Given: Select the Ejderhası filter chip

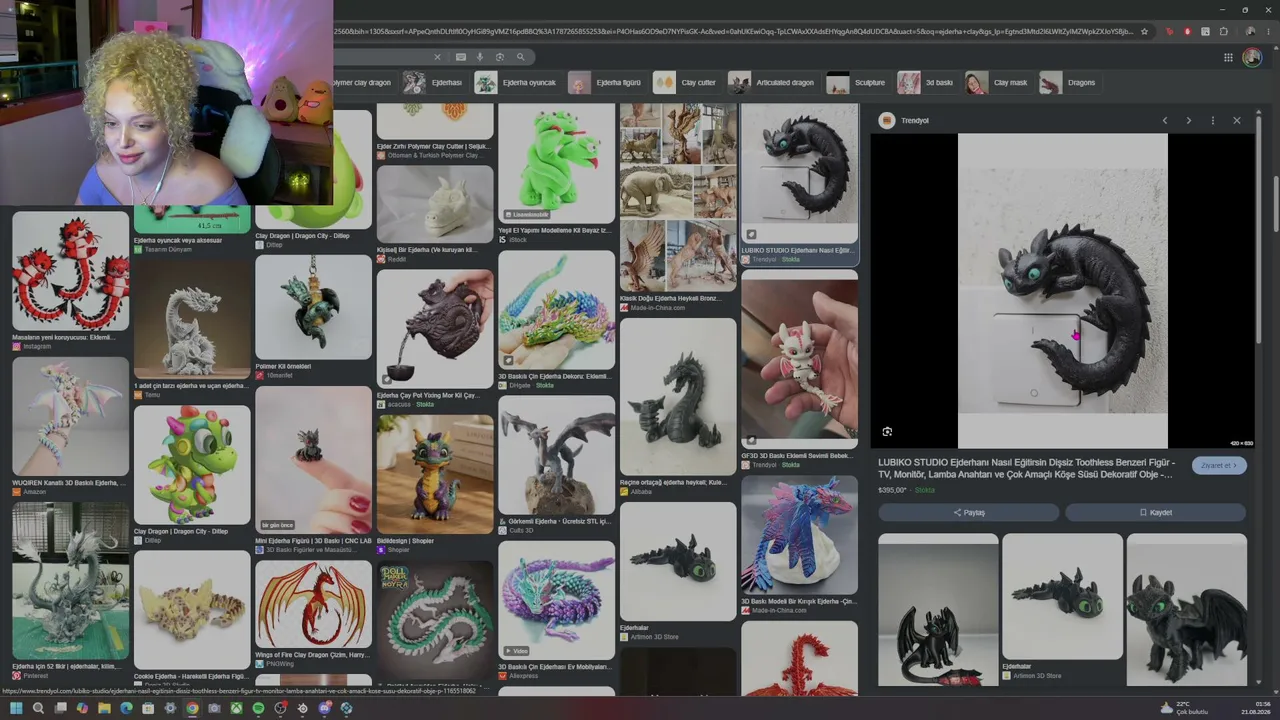Looking at the screenshot, I should [x=434, y=82].
